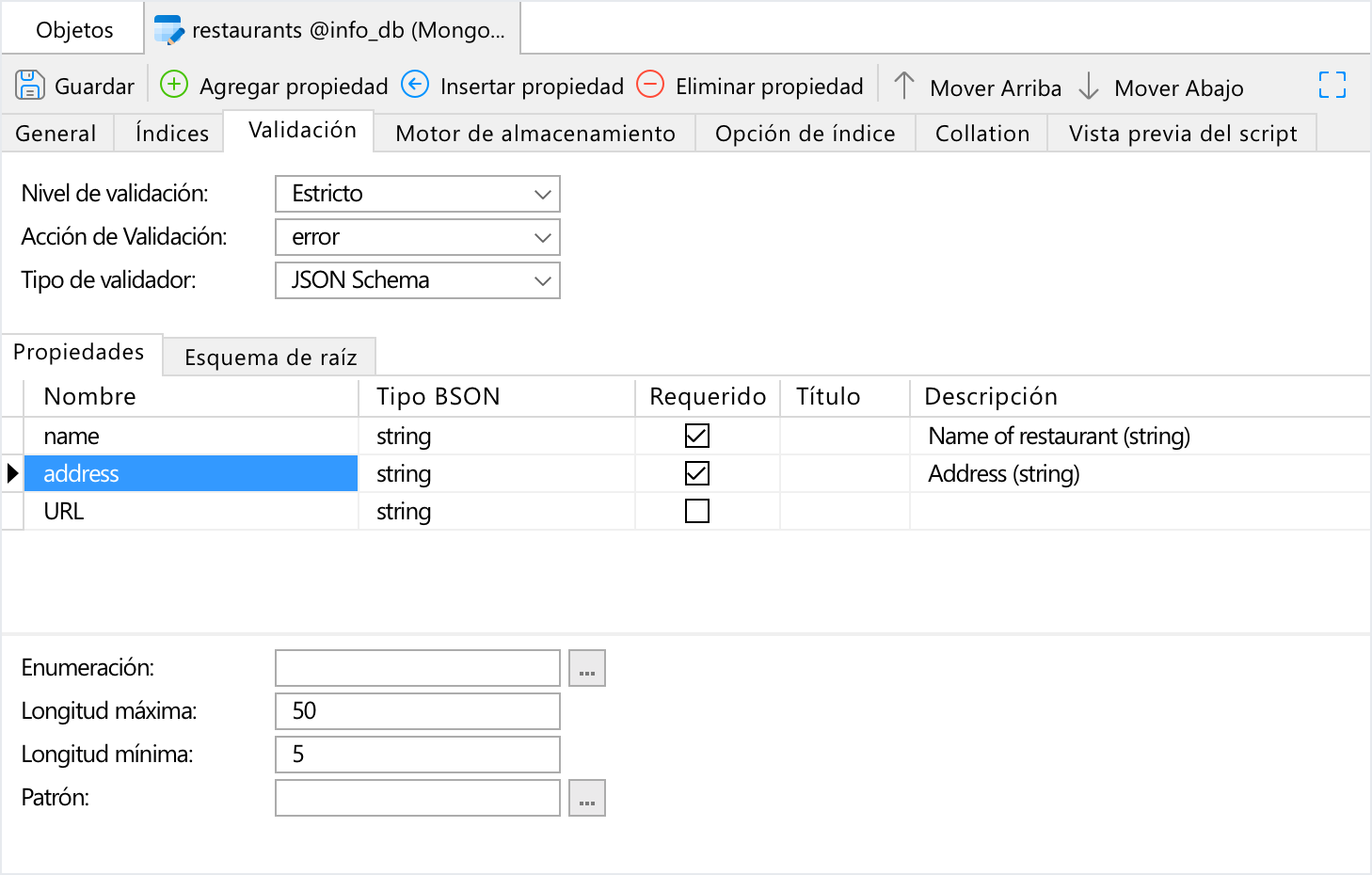This screenshot has width=1372, height=875.
Task: Click the Longitud máxima field showing 50
Action: [x=418, y=711]
